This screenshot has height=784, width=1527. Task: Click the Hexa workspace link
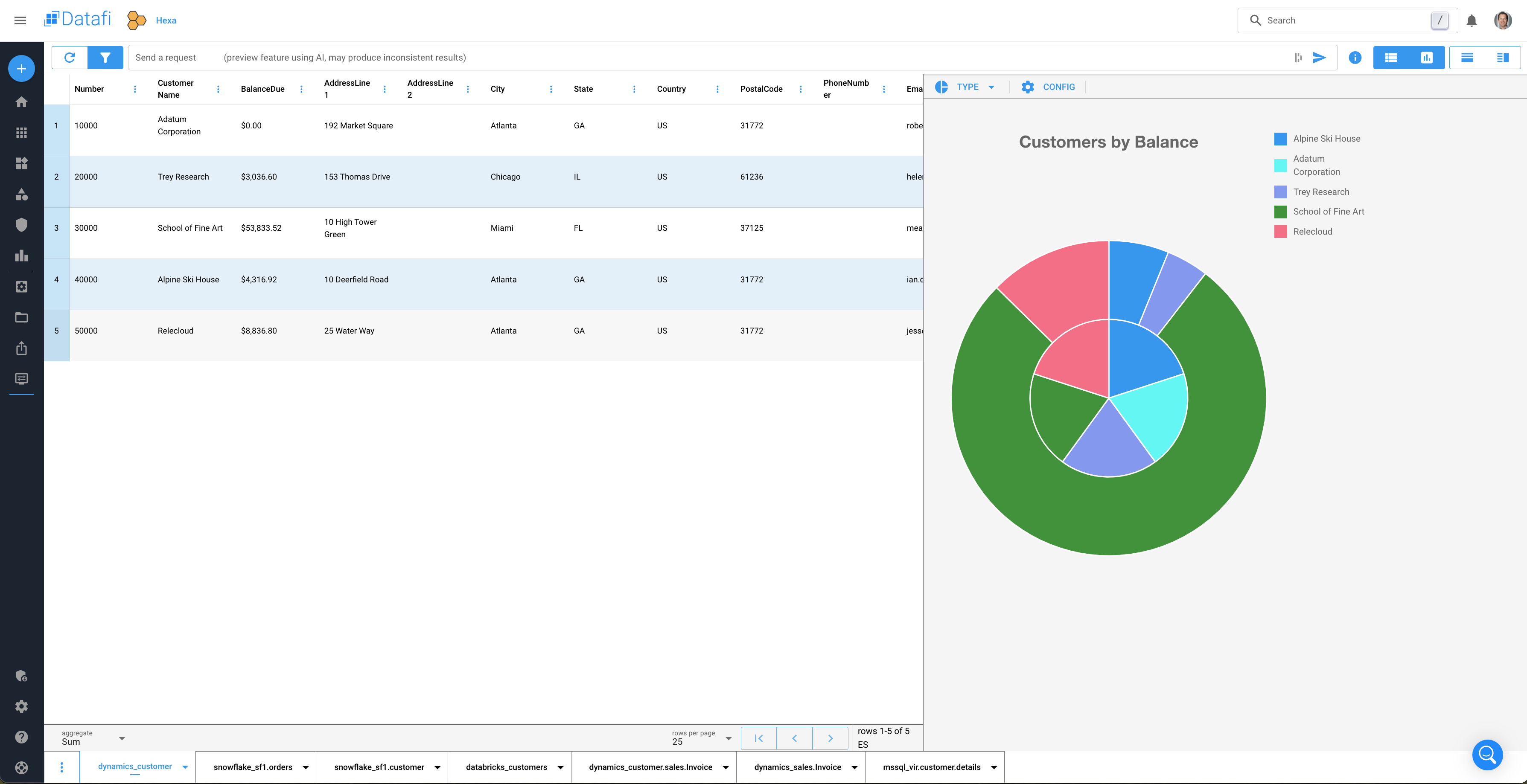pyautogui.click(x=166, y=21)
